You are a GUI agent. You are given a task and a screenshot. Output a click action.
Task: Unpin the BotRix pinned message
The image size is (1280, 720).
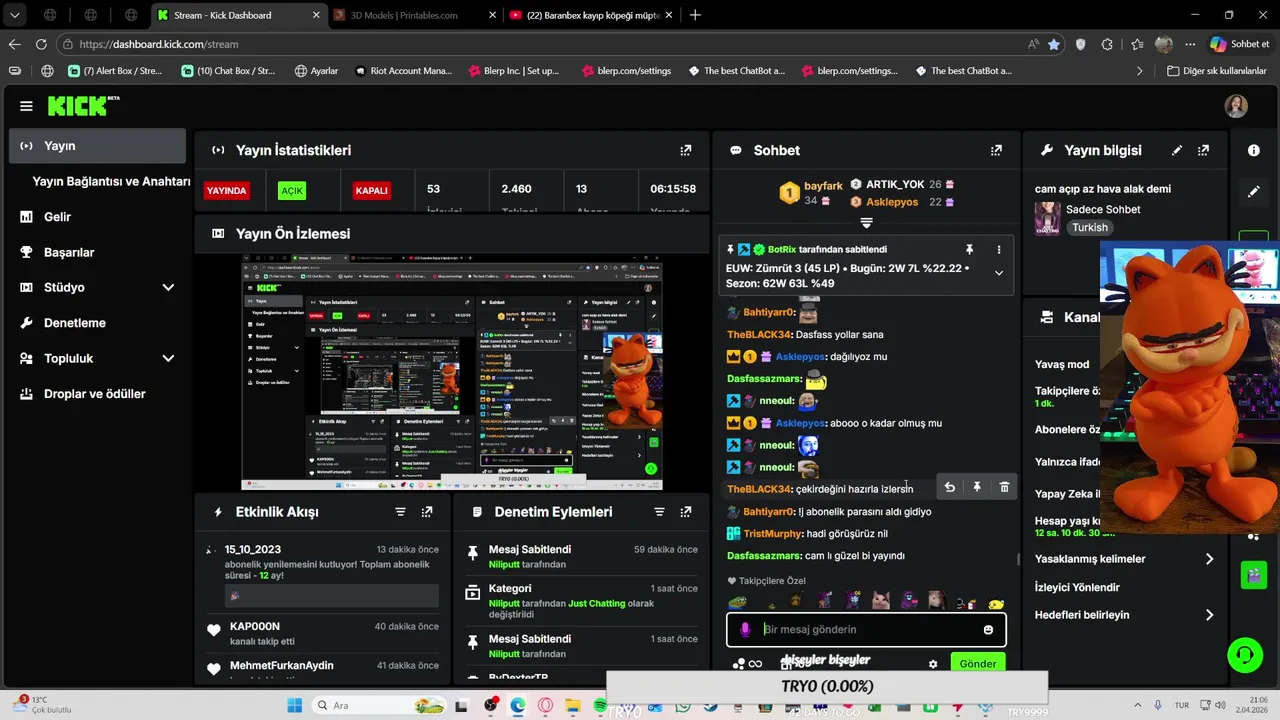969,249
